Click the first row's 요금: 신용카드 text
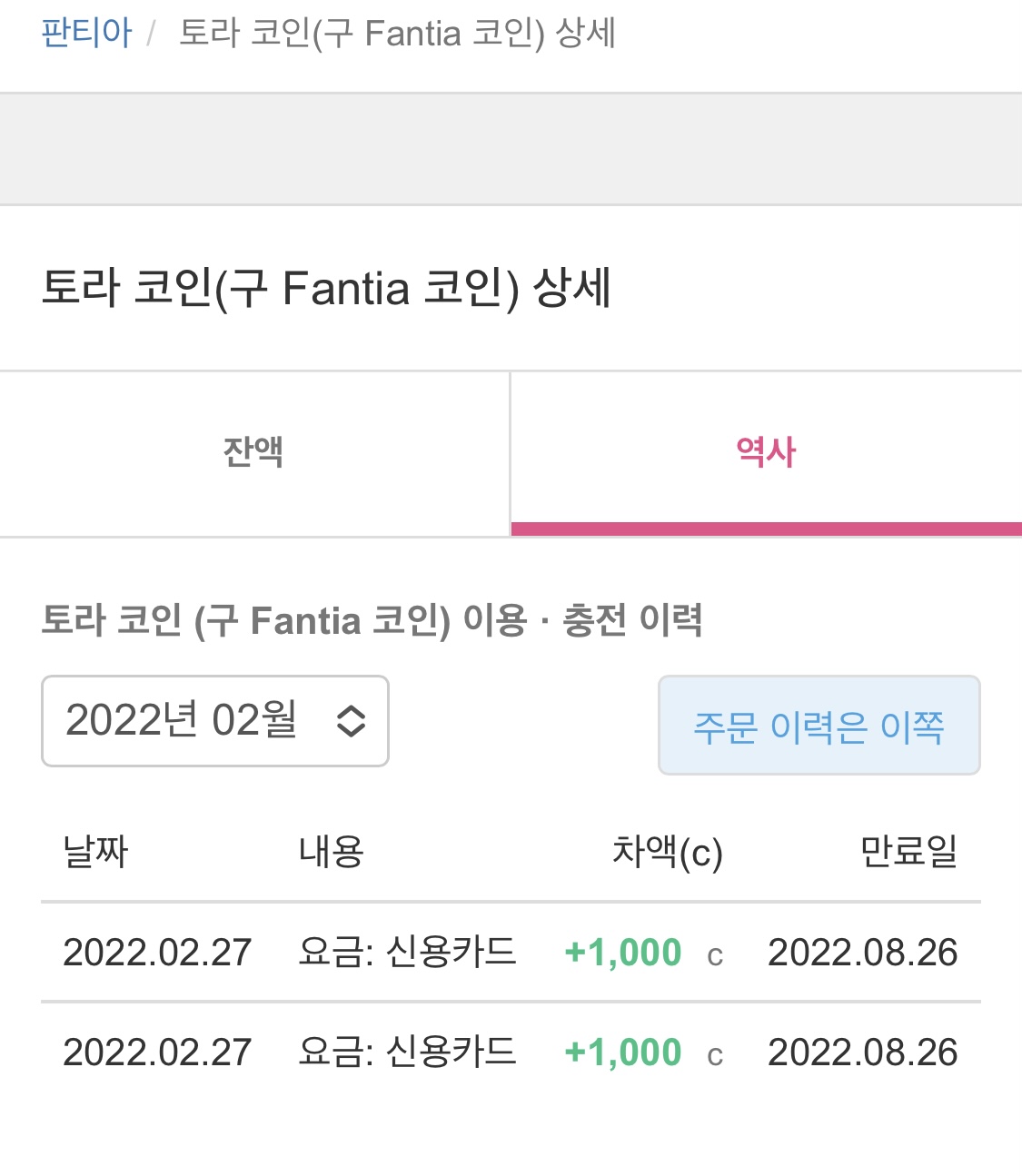 coord(407,953)
